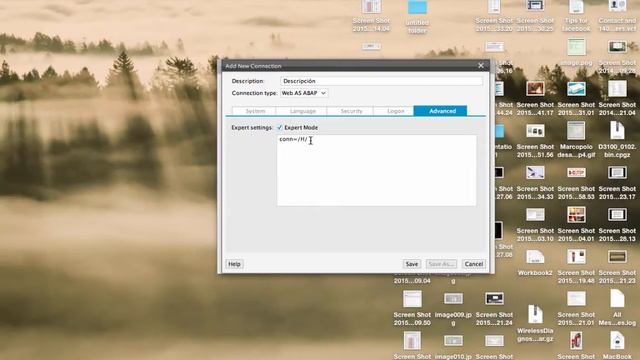The width and height of the screenshot is (640, 360).
Task: Switch to the System tab
Action: pos(255,111)
